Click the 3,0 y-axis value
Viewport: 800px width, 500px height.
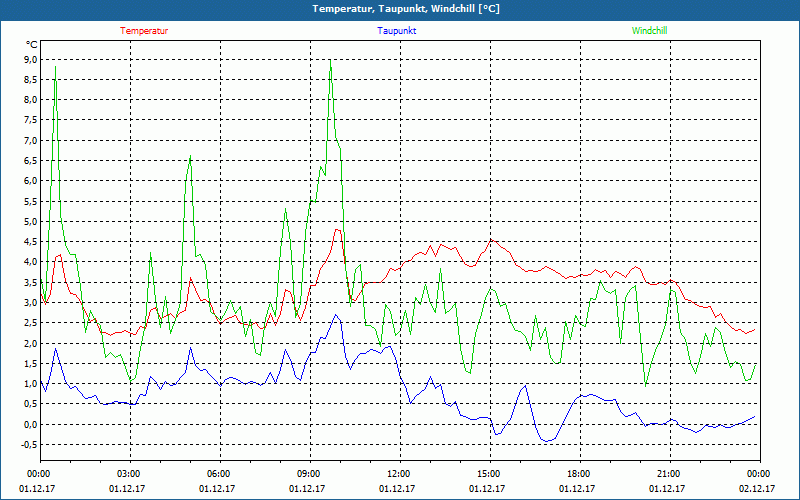coord(31,303)
